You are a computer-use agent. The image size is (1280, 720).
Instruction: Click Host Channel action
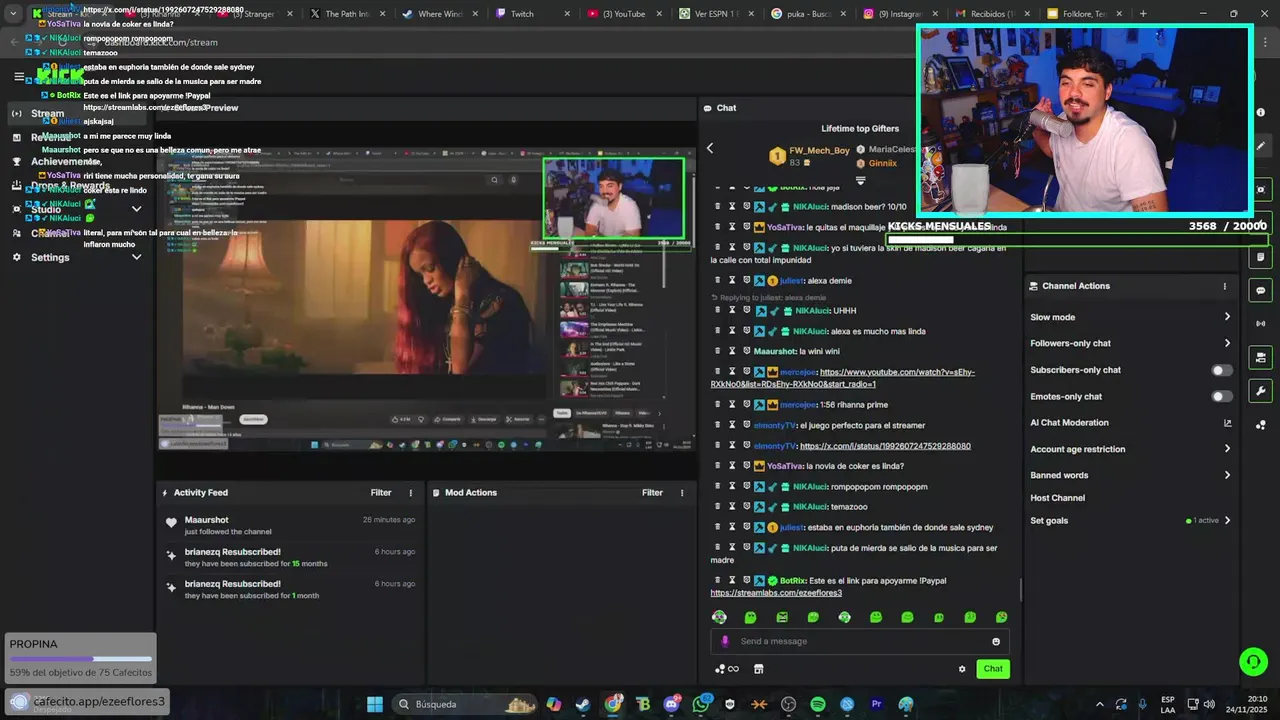[x=1057, y=498]
